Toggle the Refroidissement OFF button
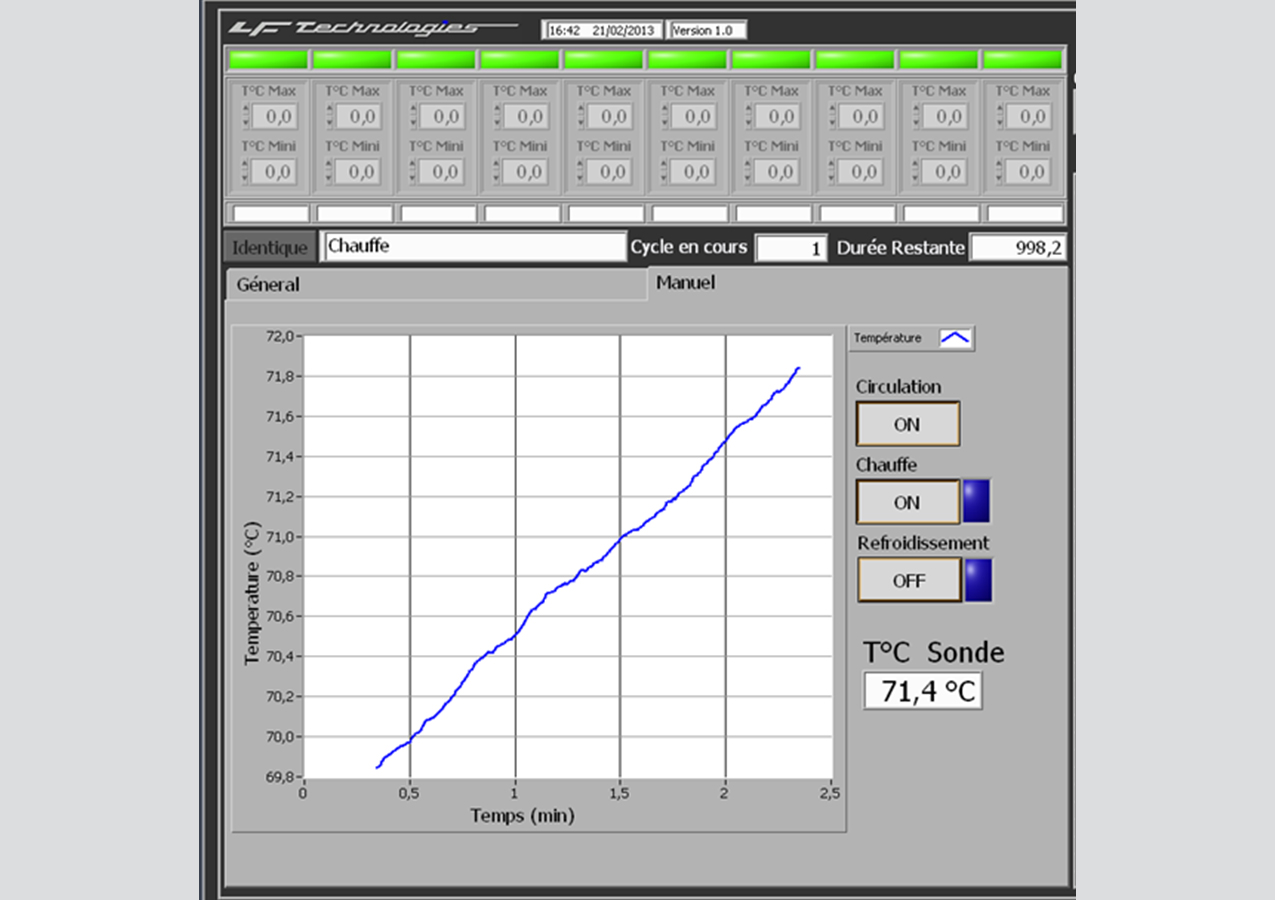The height and width of the screenshot is (900, 1275). pos(908,580)
